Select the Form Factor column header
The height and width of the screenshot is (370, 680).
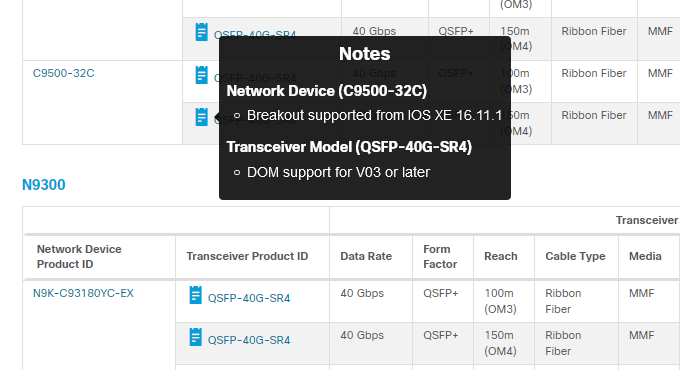point(440,257)
